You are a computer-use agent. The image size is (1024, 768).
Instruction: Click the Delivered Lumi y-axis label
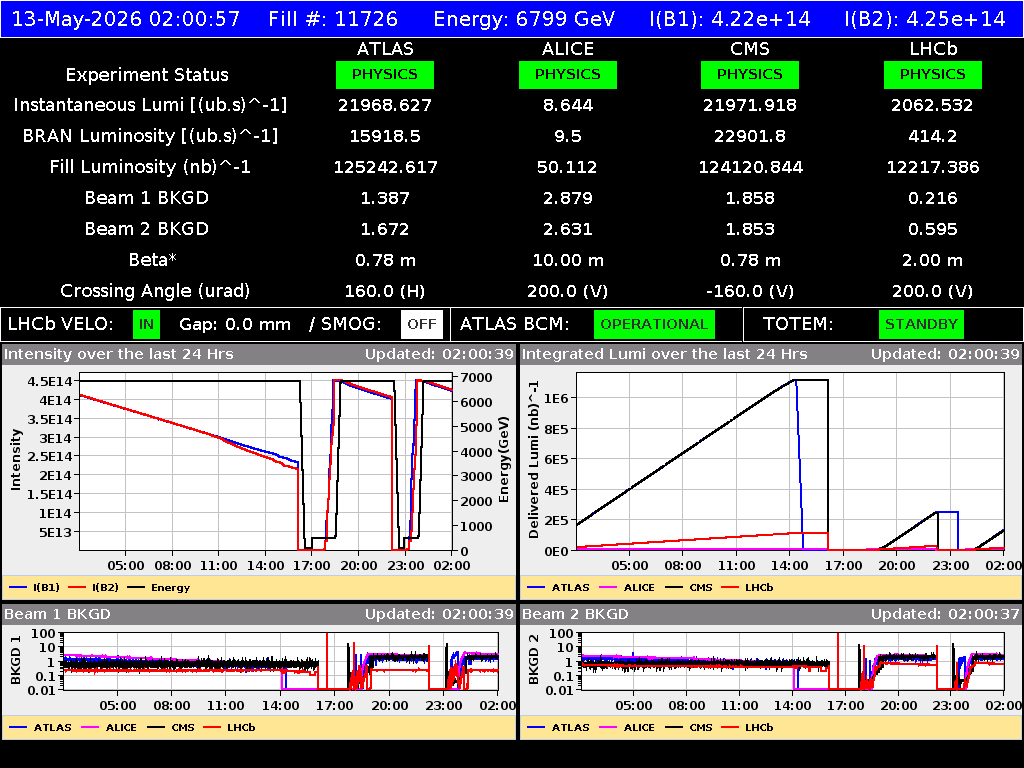tap(534, 460)
